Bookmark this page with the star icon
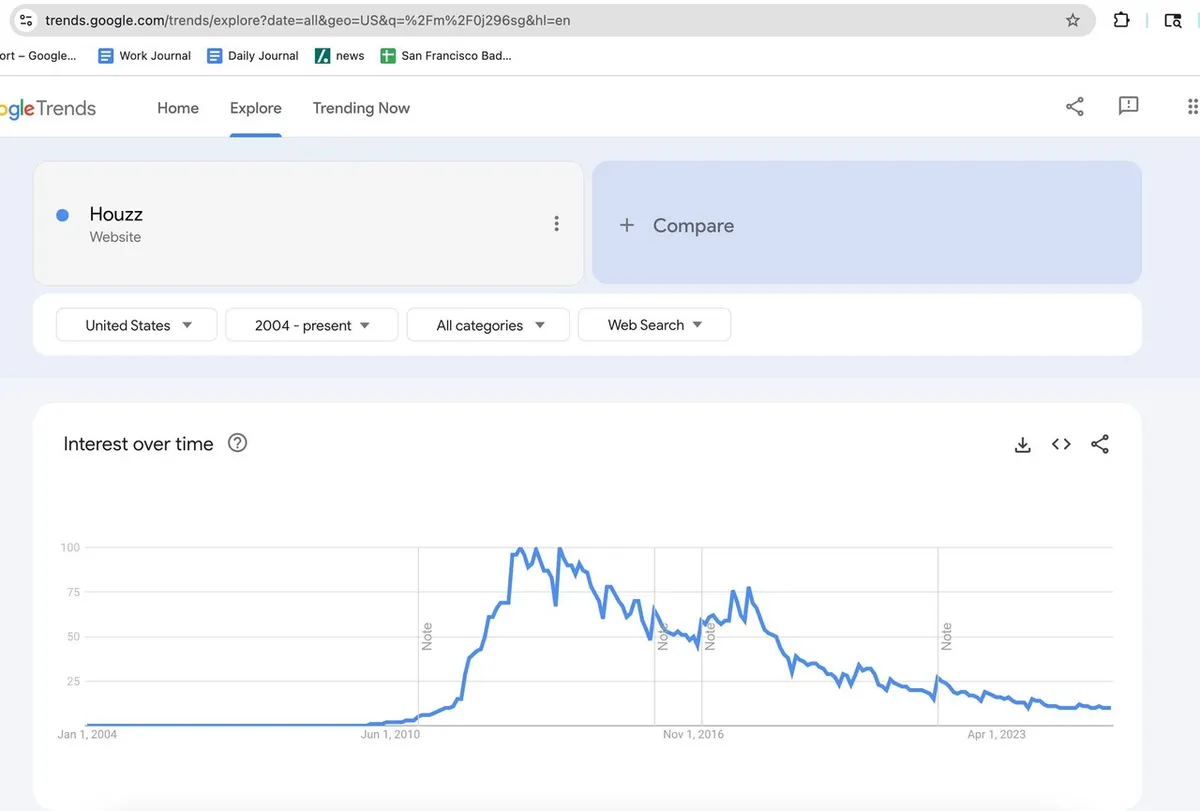1200x811 pixels. click(1073, 20)
